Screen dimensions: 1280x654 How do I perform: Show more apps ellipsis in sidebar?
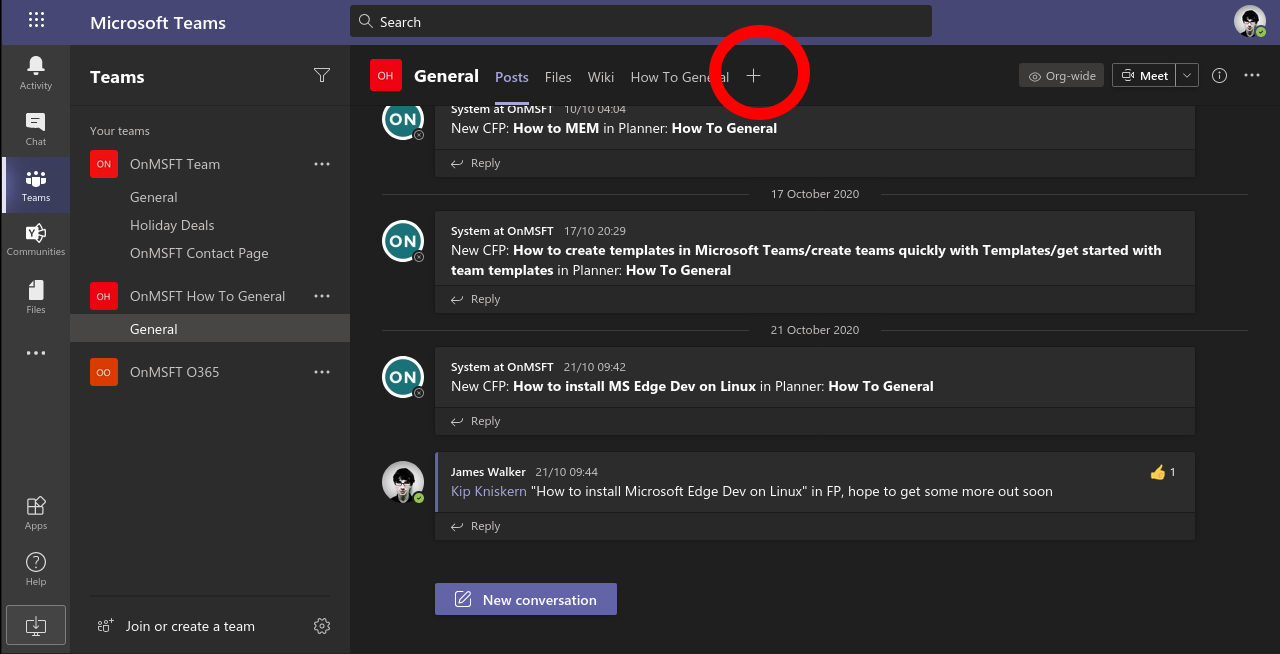click(x=36, y=353)
